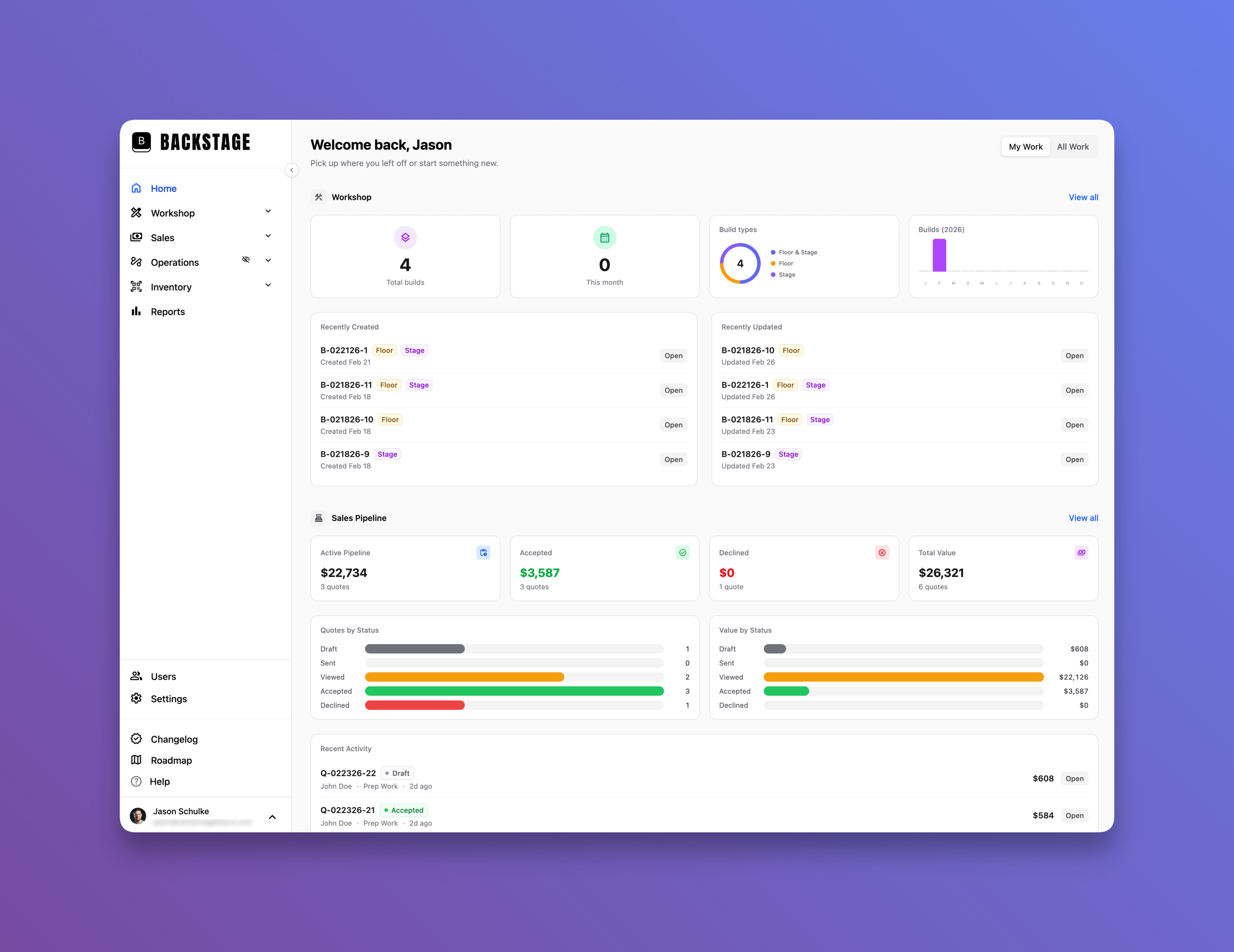This screenshot has width=1234, height=952.
Task: Click the Roadmap map icon
Action: pyautogui.click(x=136, y=760)
